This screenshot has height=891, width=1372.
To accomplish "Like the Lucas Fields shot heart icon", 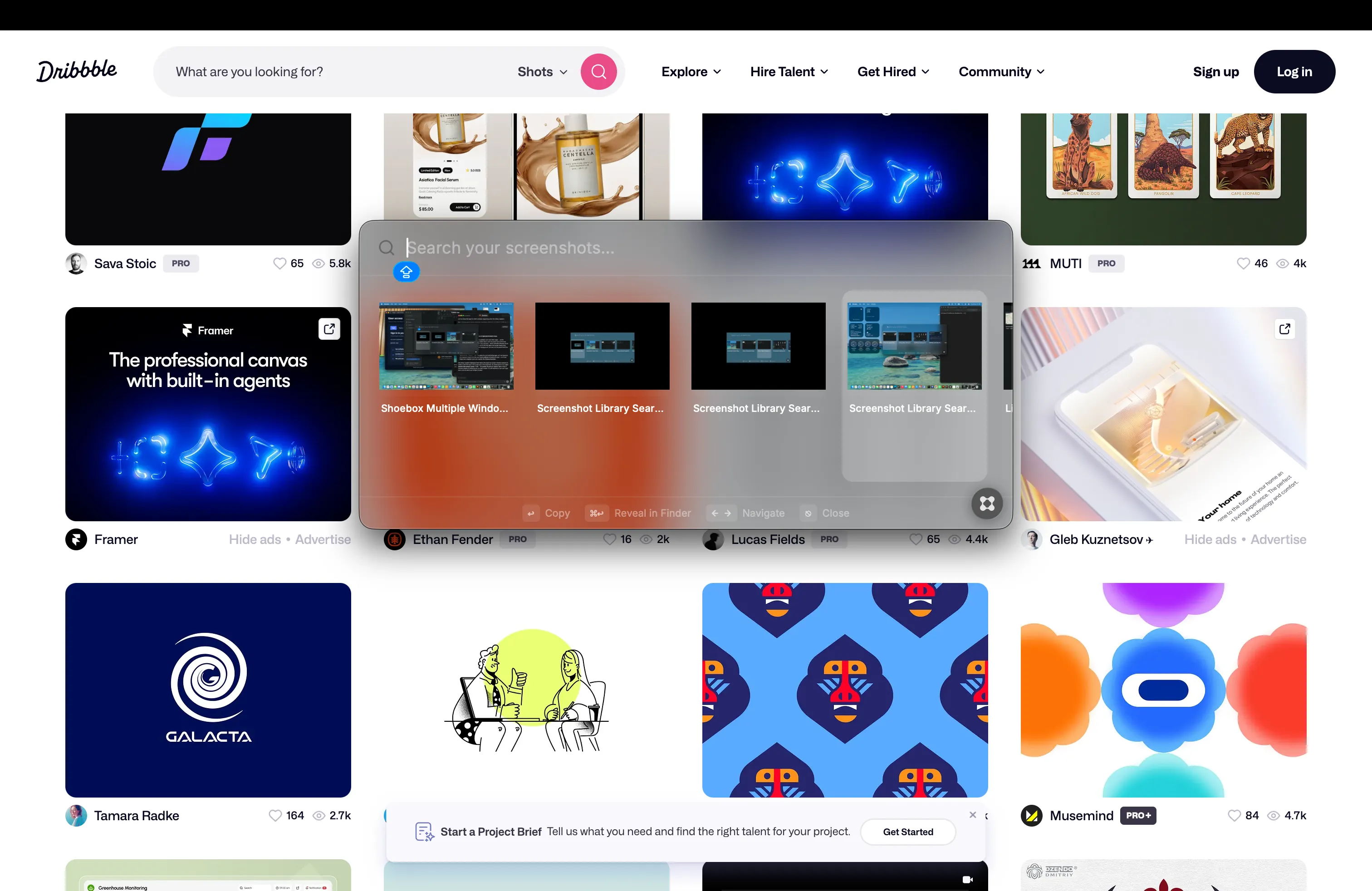I will (x=916, y=539).
